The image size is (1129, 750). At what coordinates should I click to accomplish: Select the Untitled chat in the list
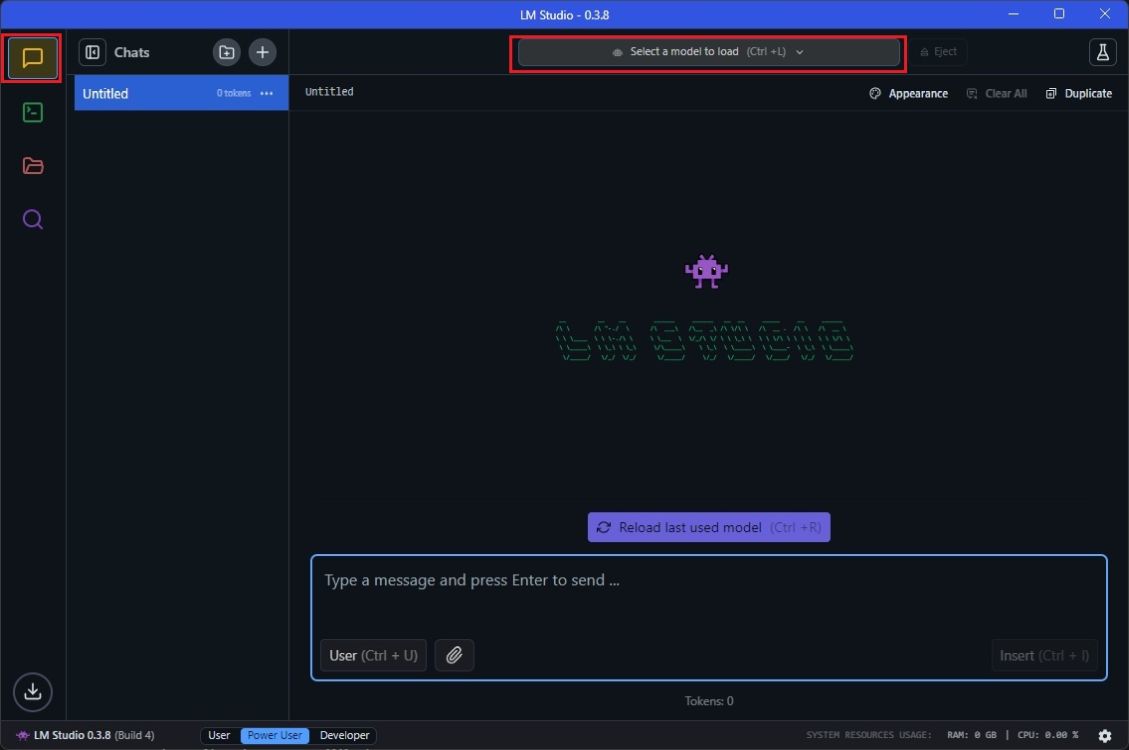pyautogui.click(x=140, y=93)
